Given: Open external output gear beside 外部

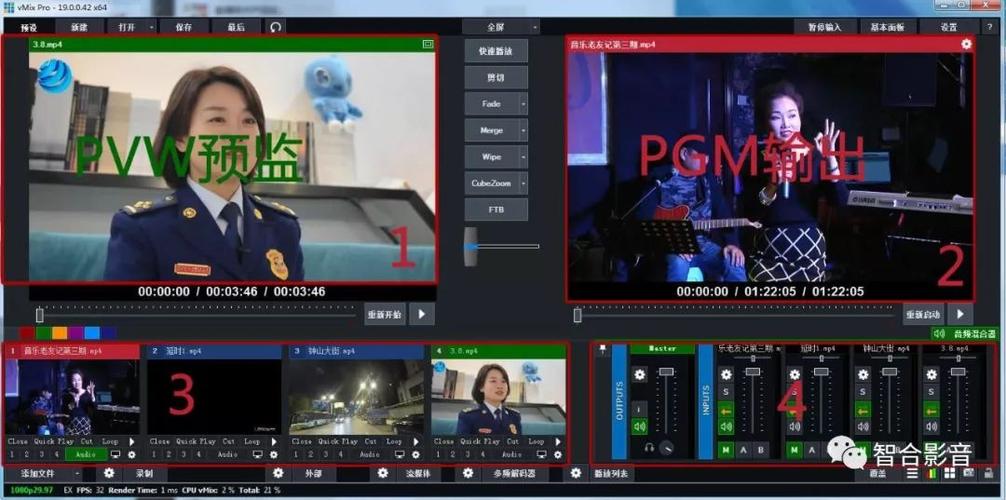Looking at the screenshot, I should coord(278,473).
